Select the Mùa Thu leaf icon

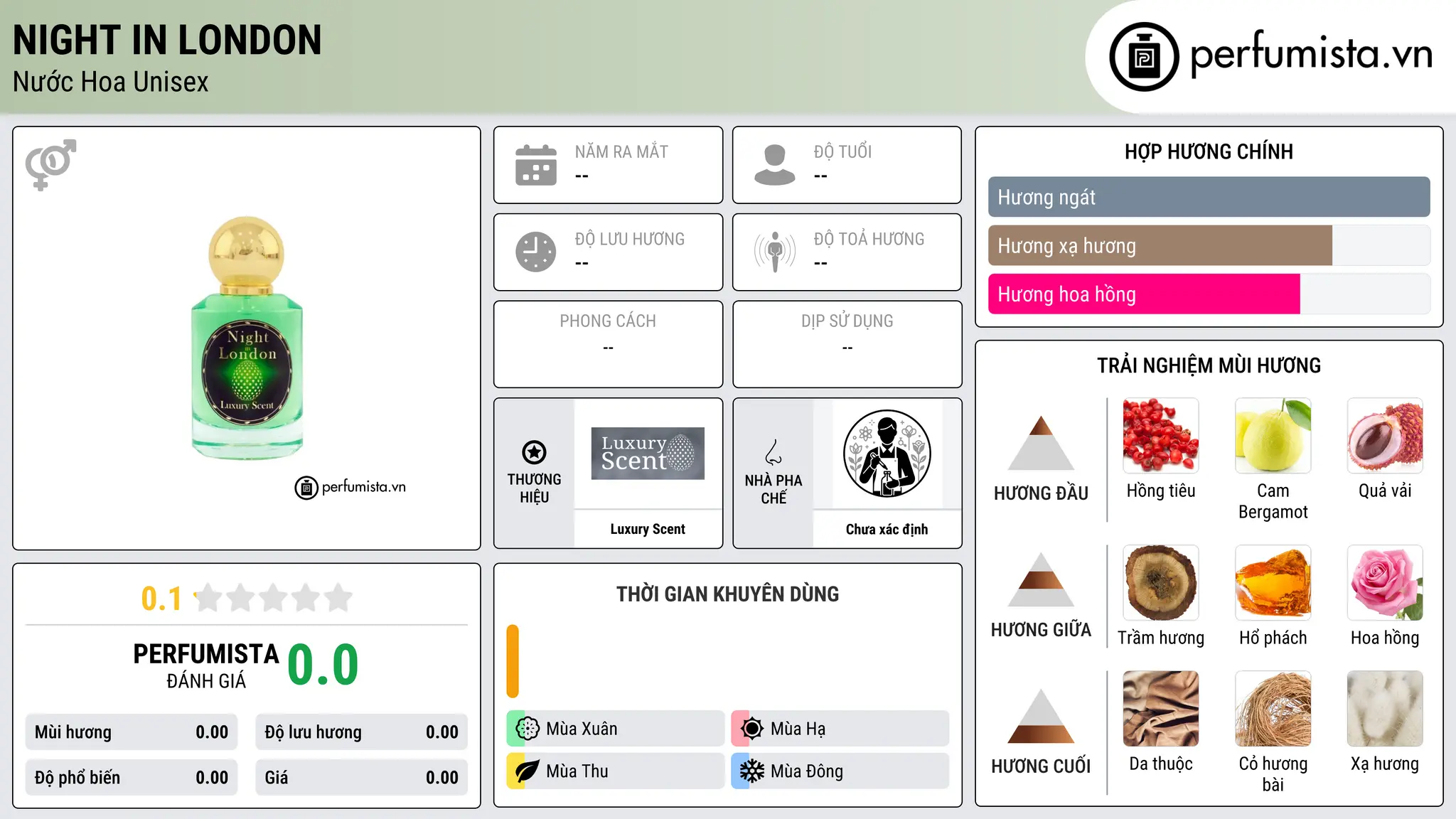[528, 771]
